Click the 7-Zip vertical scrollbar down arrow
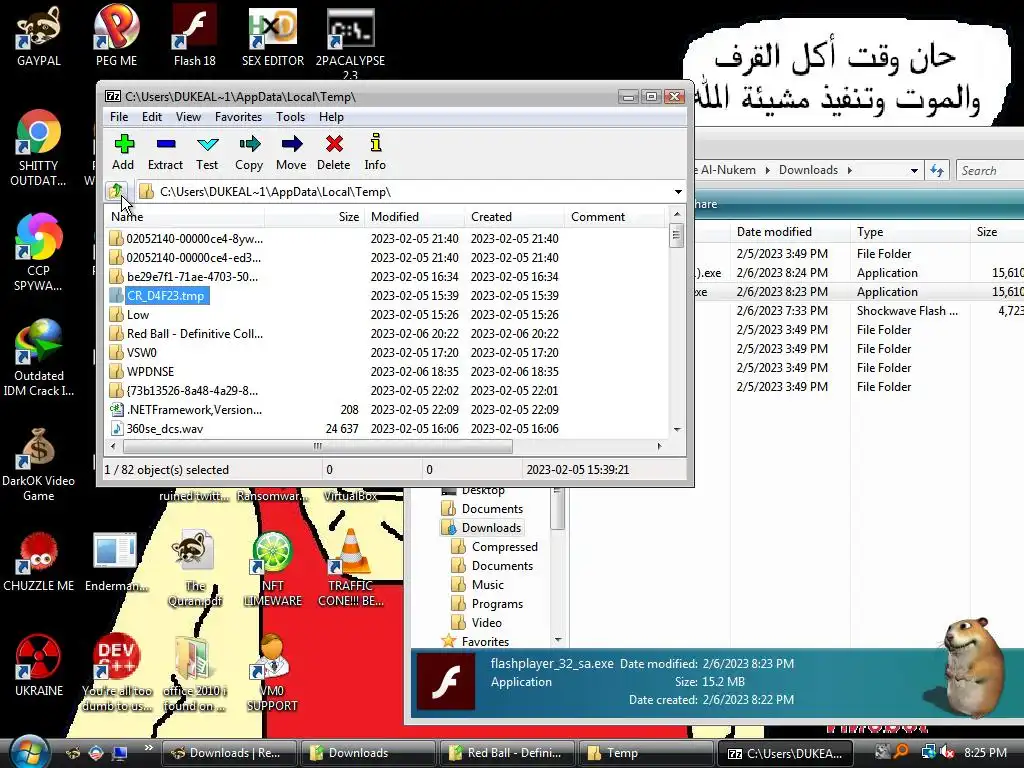Image resolution: width=1024 pixels, height=768 pixels. (677, 429)
